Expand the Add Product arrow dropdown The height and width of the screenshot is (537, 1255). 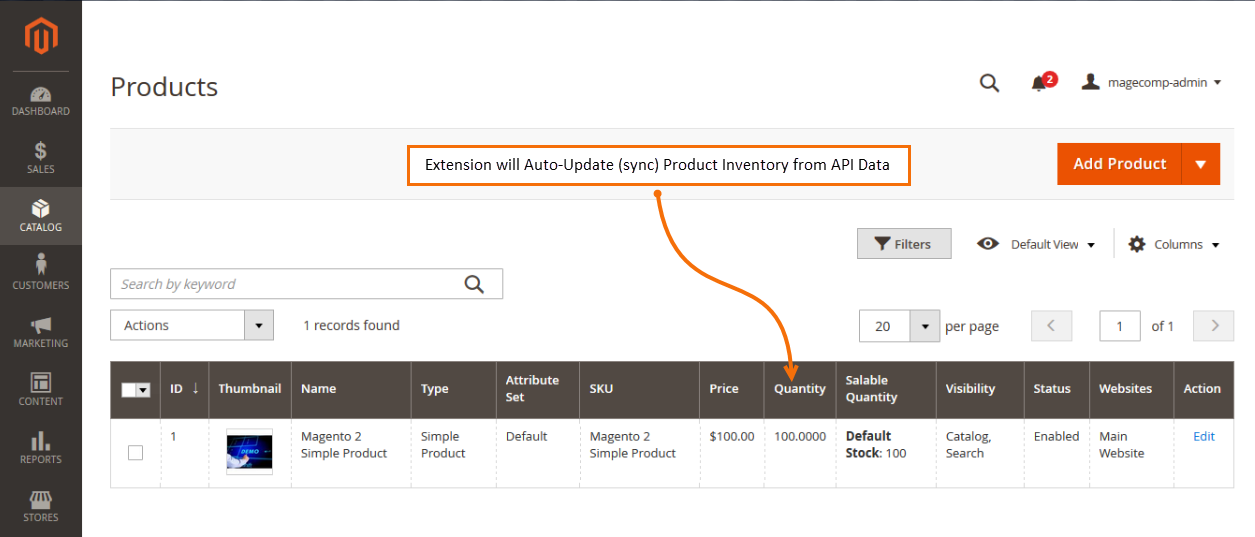tap(1201, 164)
